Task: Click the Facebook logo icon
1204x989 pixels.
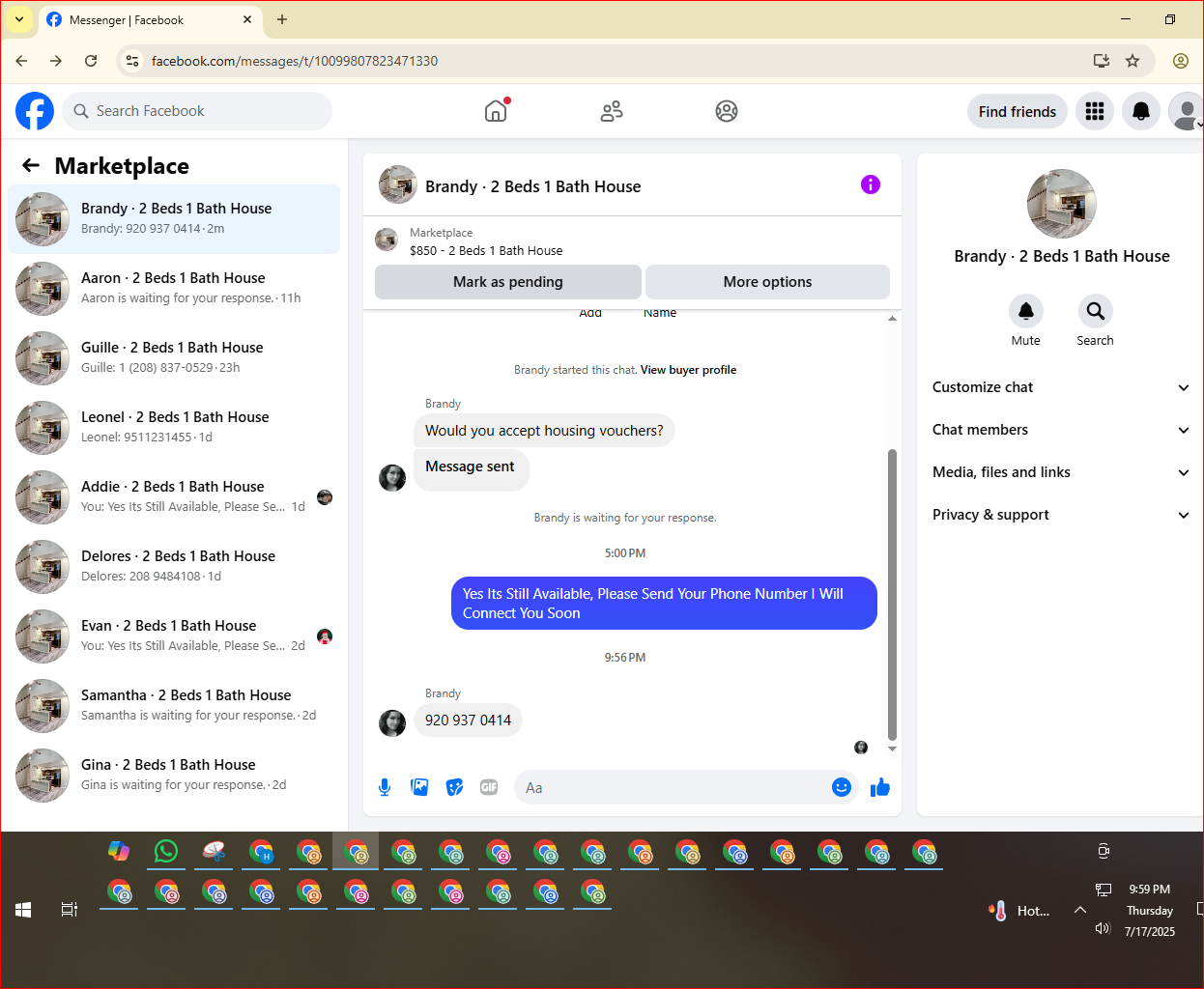Action: pyautogui.click(x=35, y=111)
